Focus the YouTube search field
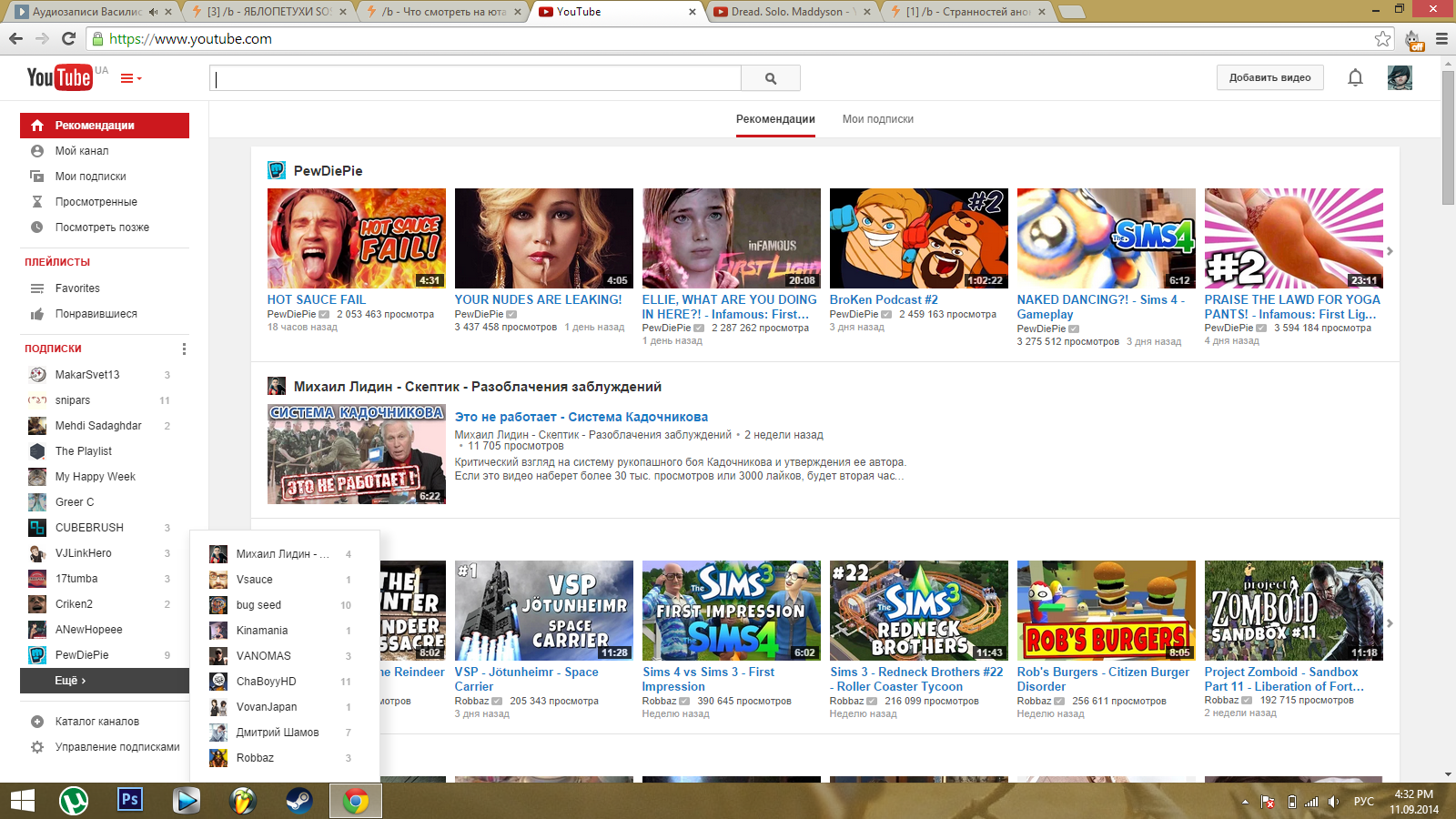Screen dimensions: 1456x819 (475, 78)
